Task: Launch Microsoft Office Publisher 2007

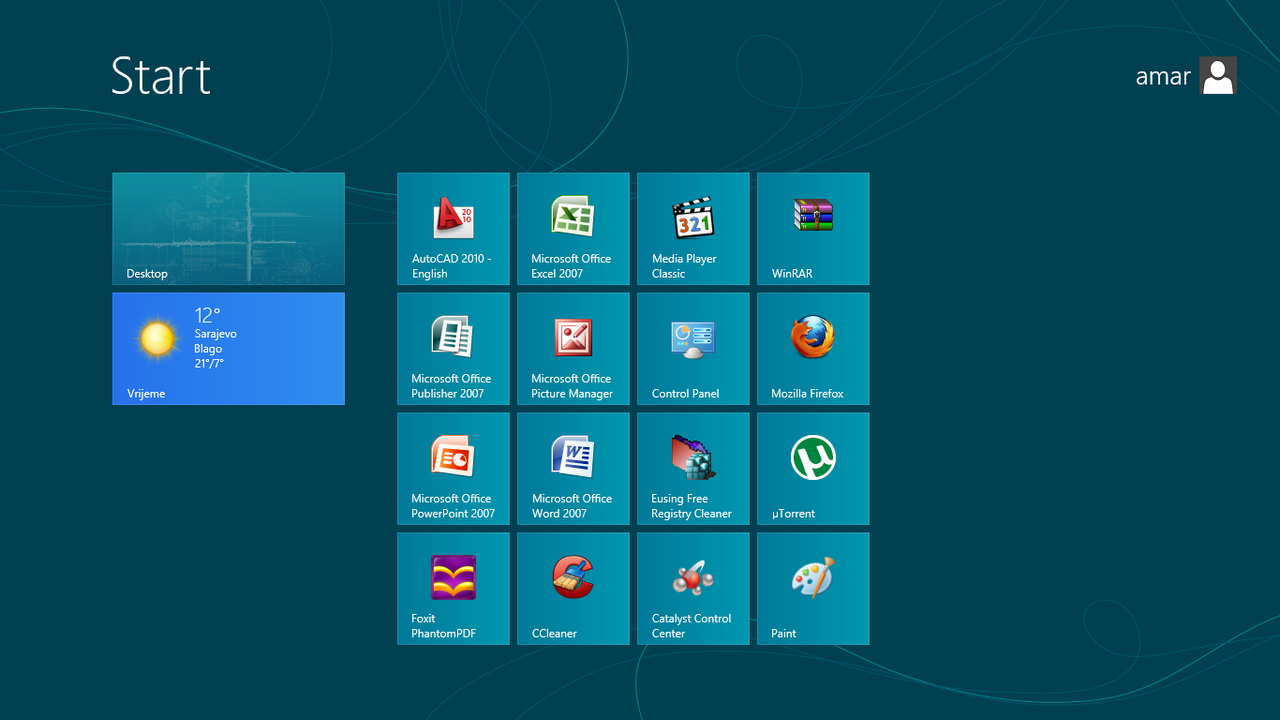Action: pyautogui.click(x=453, y=349)
